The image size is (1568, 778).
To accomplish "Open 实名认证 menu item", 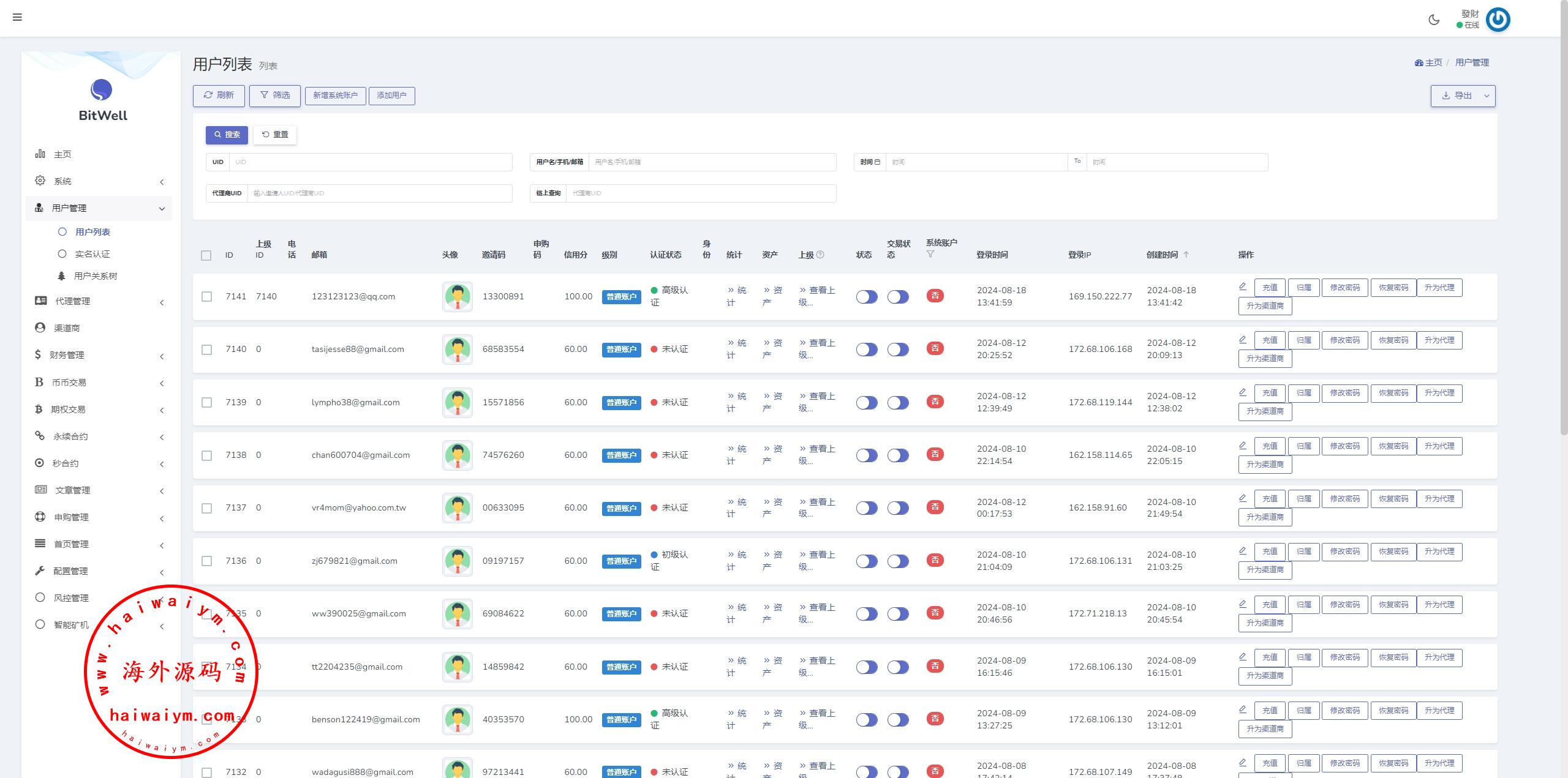I will point(92,254).
